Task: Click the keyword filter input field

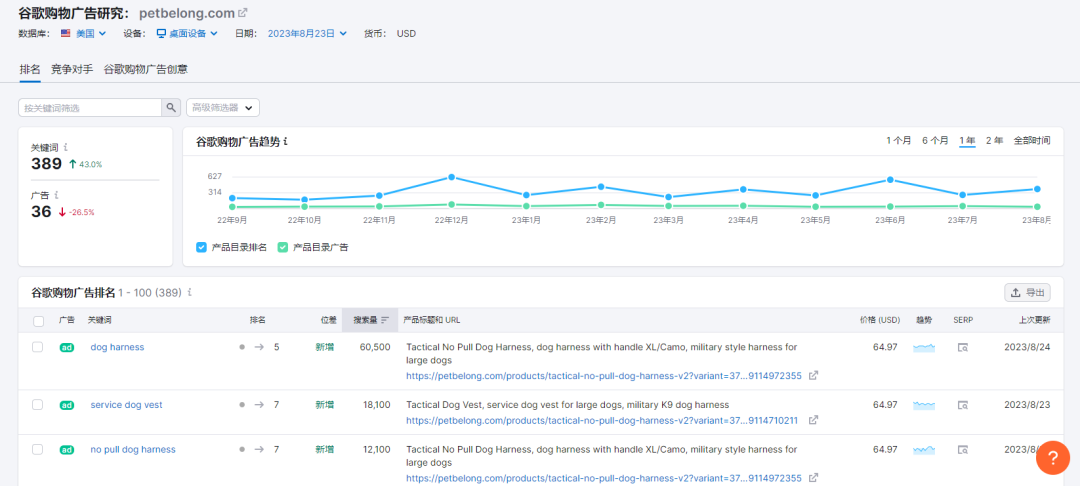Action: [x=90, y=108]
